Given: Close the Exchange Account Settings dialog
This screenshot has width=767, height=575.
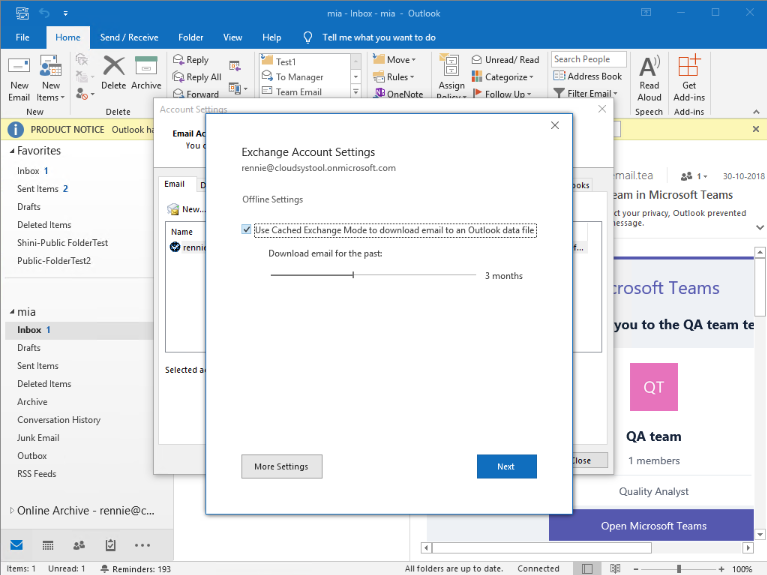Looking at the screenshot, I should point(555,125).
